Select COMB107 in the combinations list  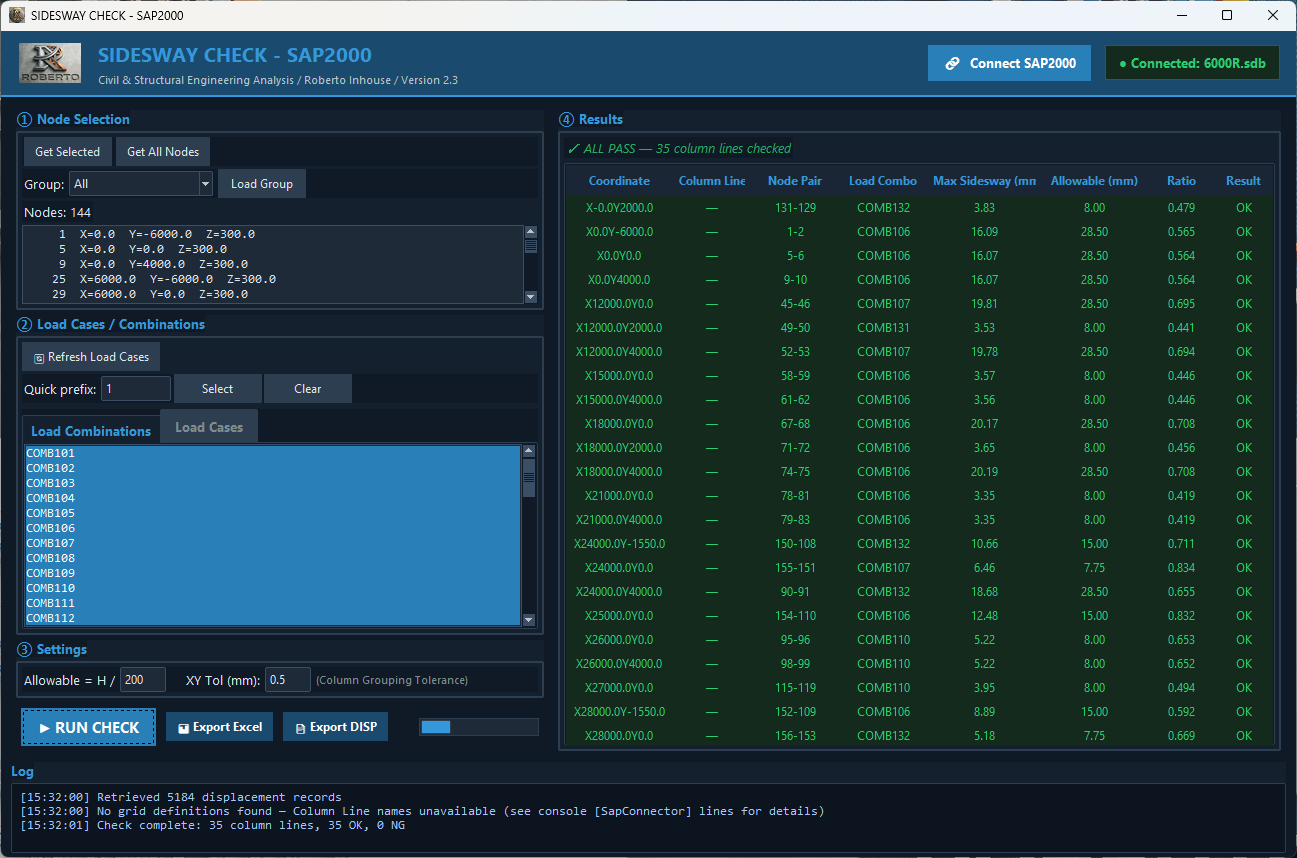273,543
